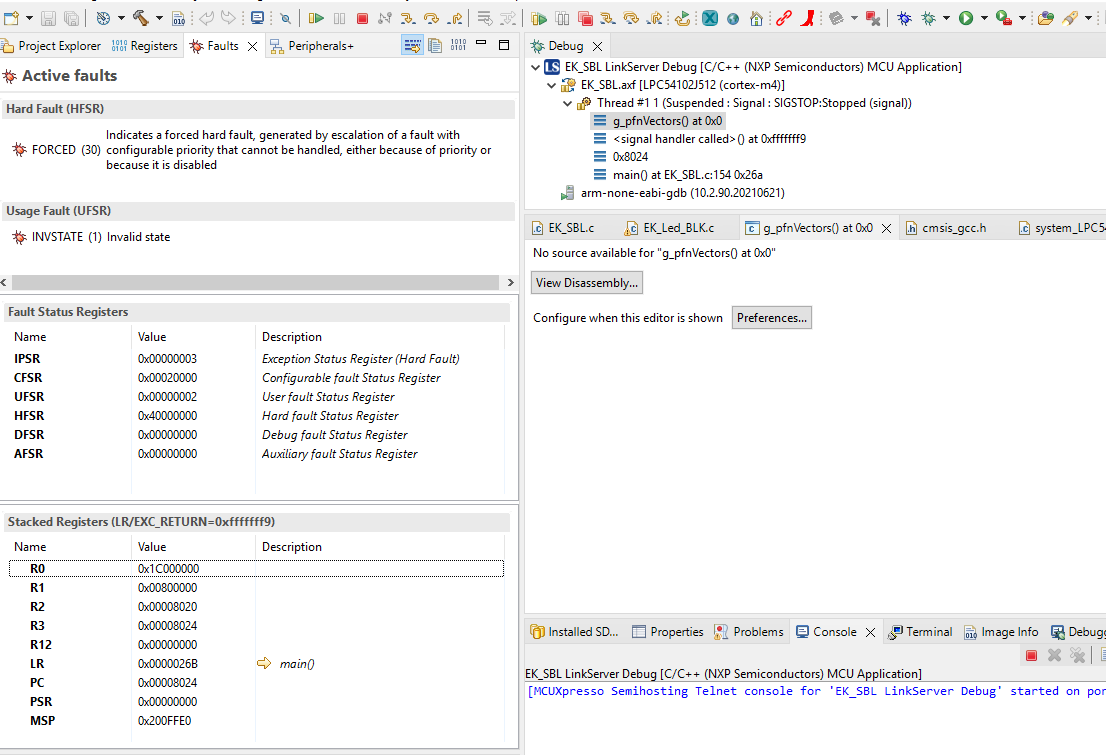1106x755 pixels.
Task: Save the current file
Action: point(49,16)
